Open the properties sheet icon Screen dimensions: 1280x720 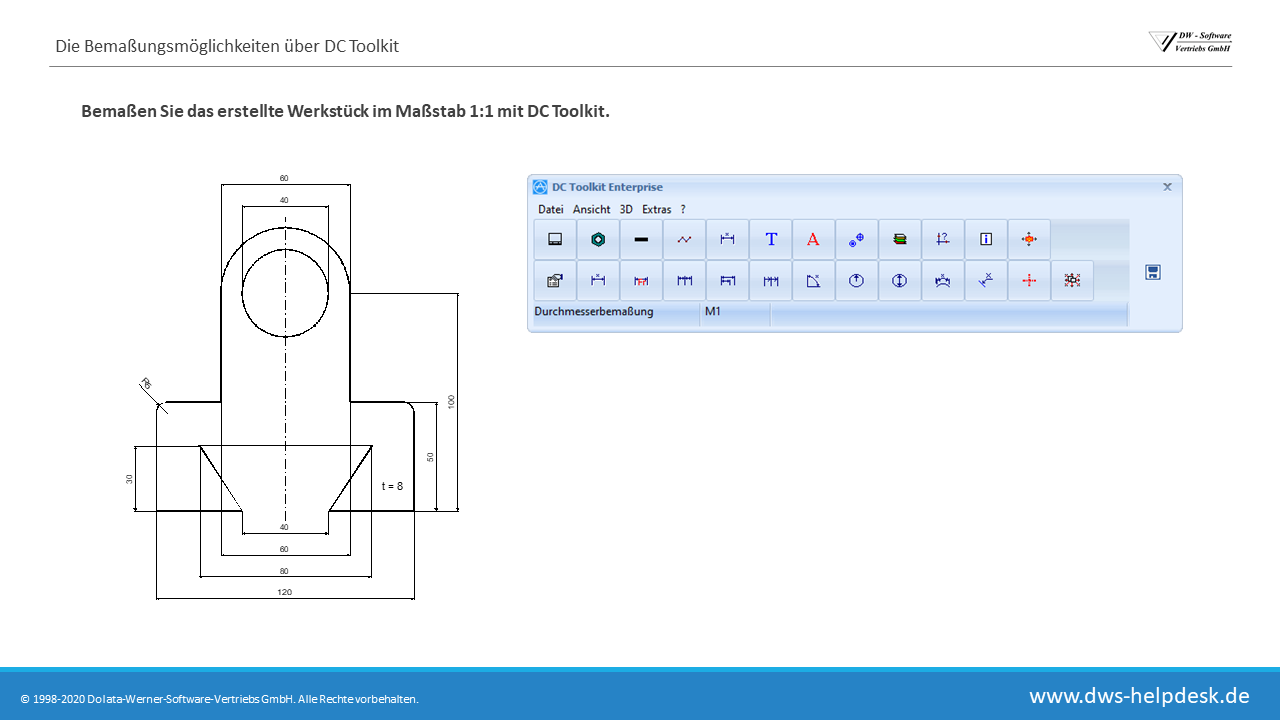(x=555, y=281)
